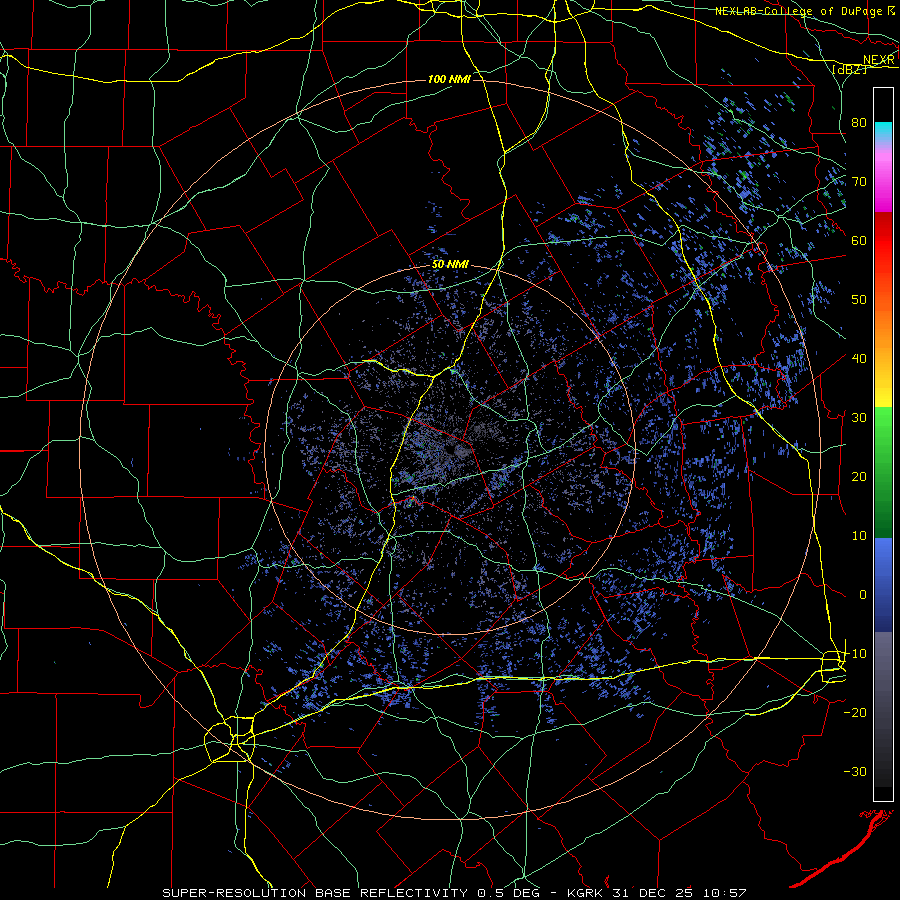
Task: Select the -20 value on the dBZ scale
Action: tap(855, 713)
